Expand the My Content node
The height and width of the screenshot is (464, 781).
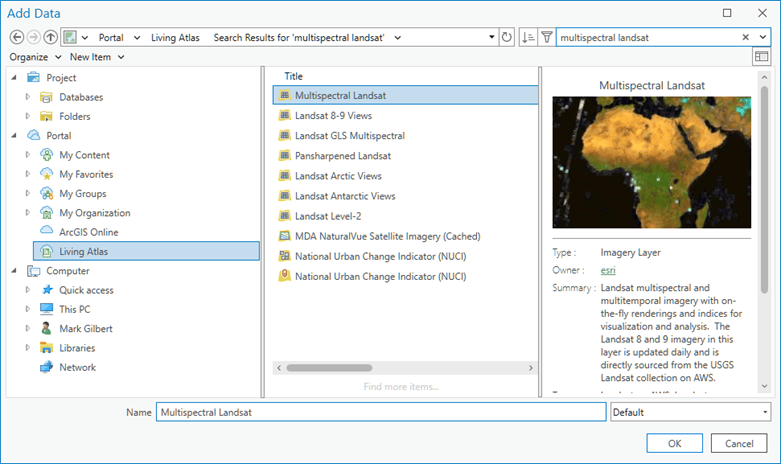[x=28, y=155]
